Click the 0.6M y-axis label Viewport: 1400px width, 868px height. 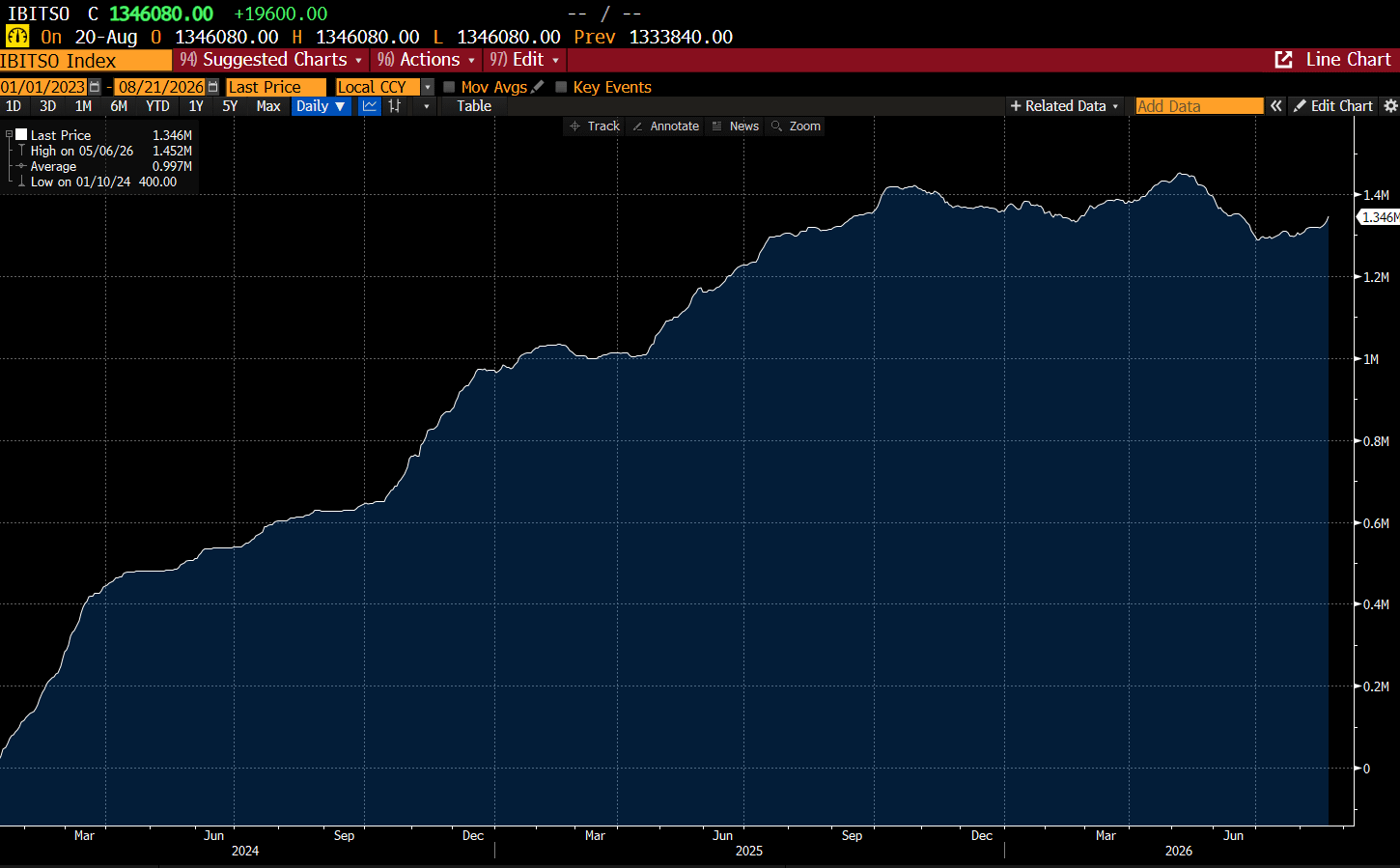click(x=1376, y=523)
